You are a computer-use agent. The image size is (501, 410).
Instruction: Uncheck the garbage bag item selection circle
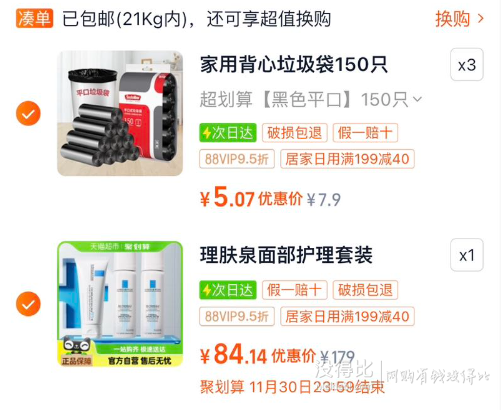28,113
